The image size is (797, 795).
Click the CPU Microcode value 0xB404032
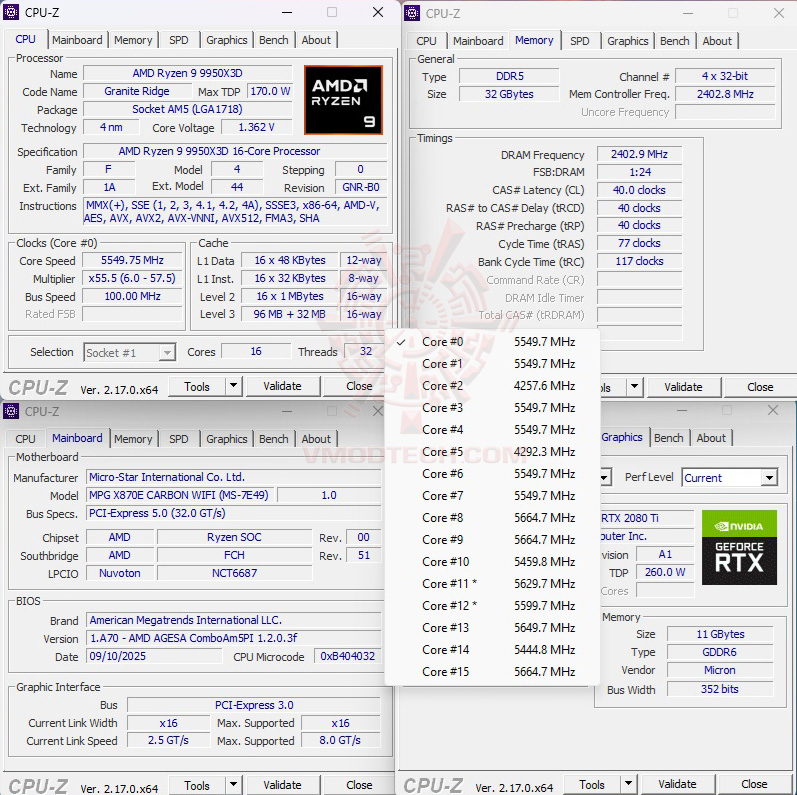(348, 656)
